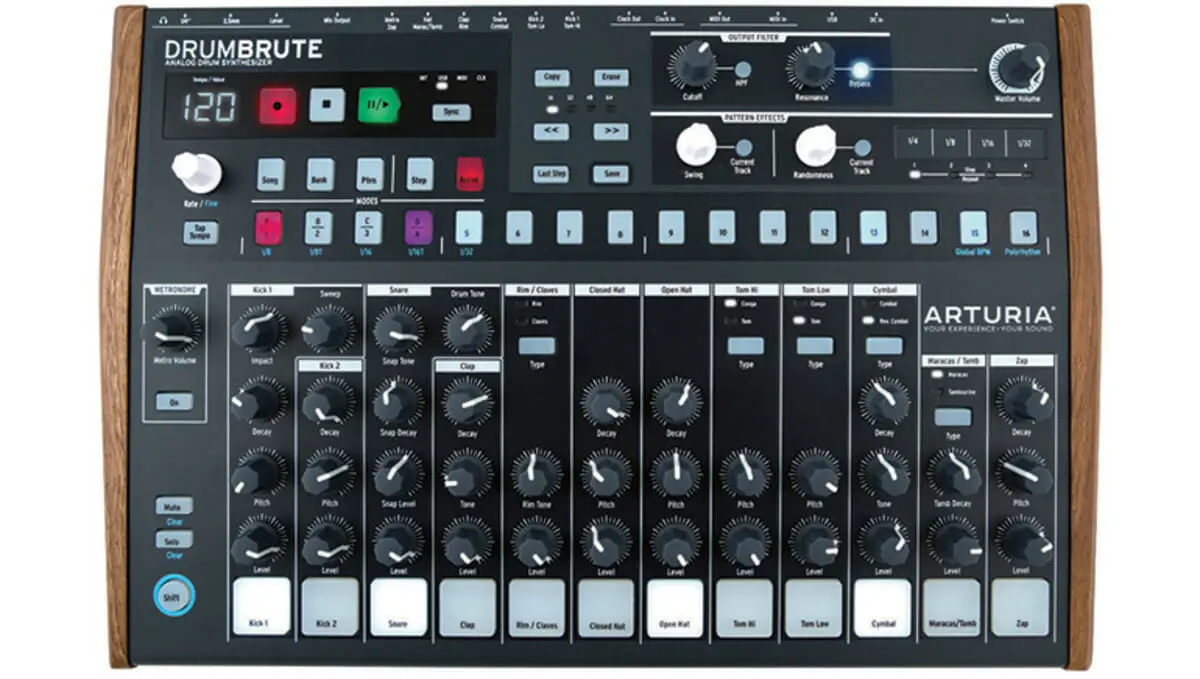Toggle Current Track button beside Randomness
The height and width of the screenshot is (679, 1200).
click(862, 147)
